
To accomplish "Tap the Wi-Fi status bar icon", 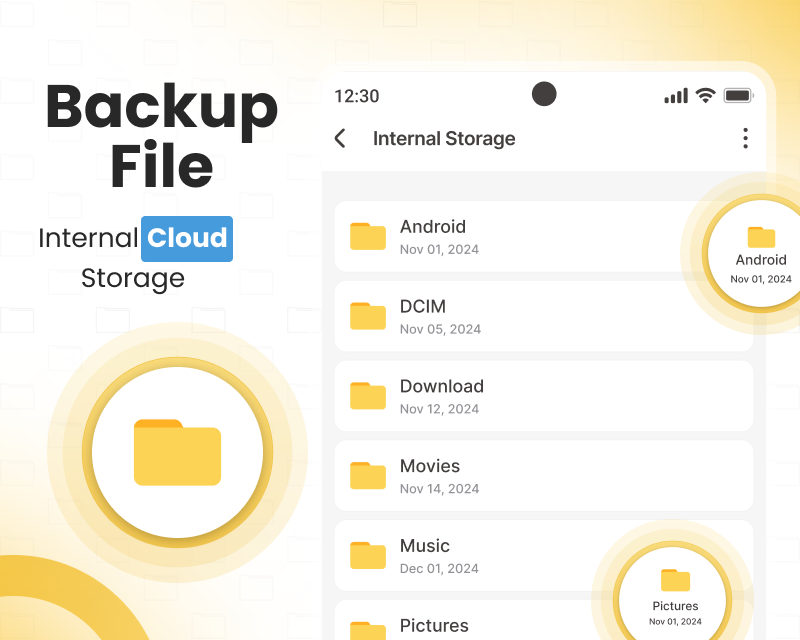I will click(x=705, y=96).
